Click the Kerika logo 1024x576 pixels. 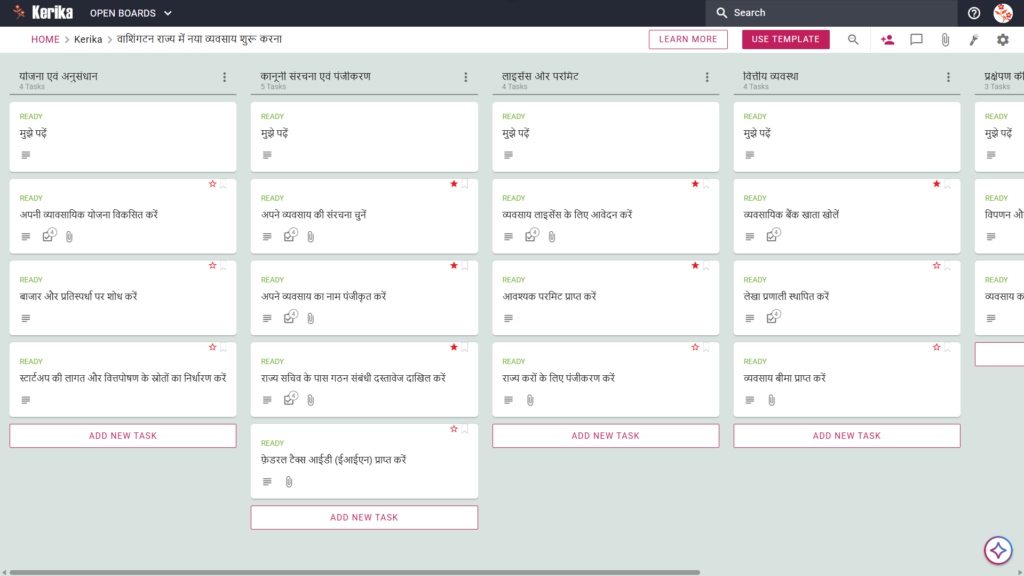42,12
